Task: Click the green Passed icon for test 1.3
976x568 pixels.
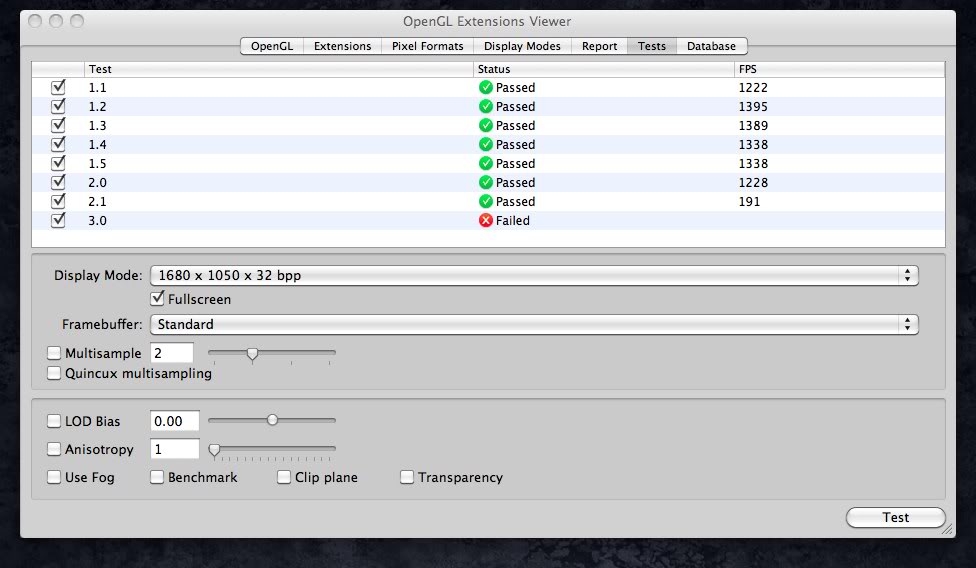Action: point(486,126)
